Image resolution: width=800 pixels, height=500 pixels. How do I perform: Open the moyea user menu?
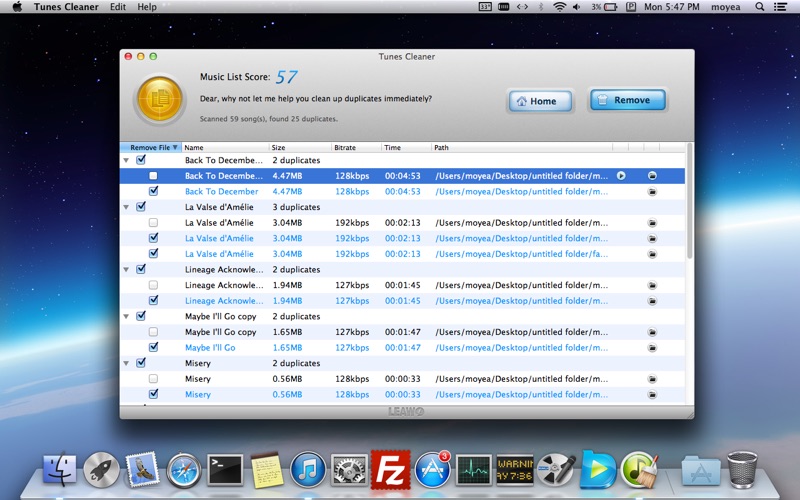pyautogui.click(x=726, y=7)
